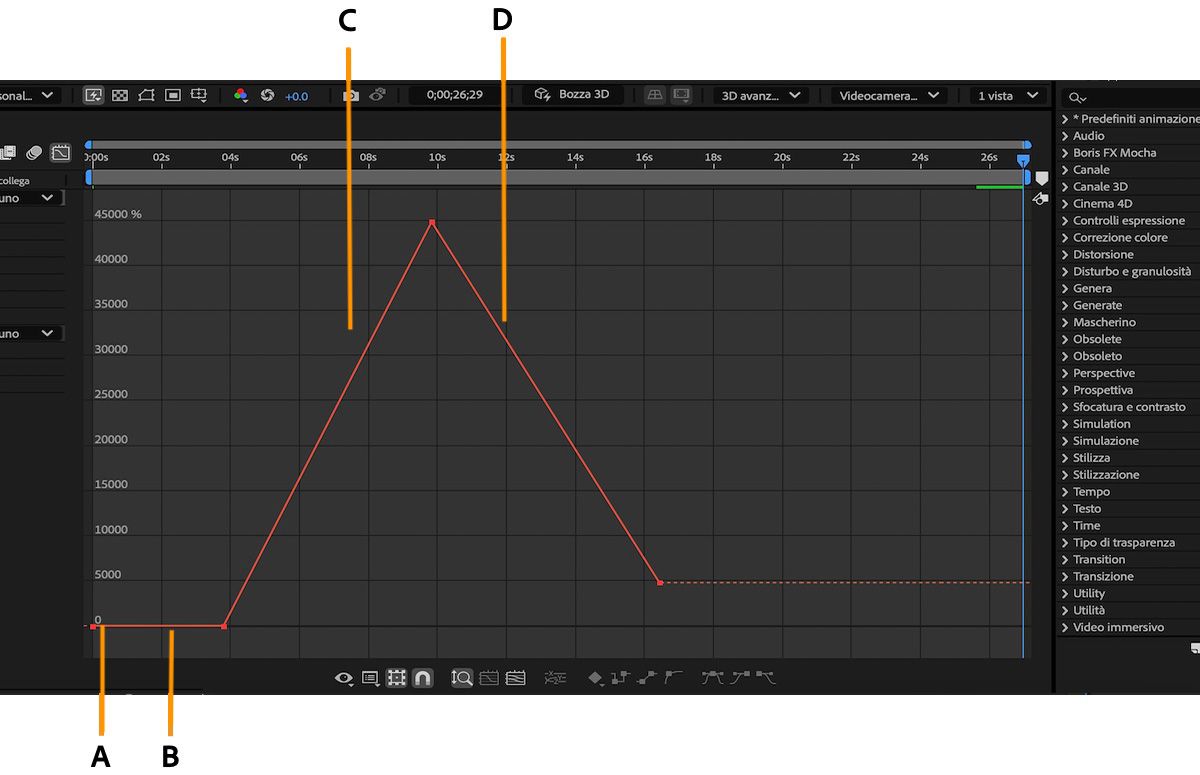Screen dimensions: 1200x775
Task: Enable snapping in the graph editor
Action: 423,678
